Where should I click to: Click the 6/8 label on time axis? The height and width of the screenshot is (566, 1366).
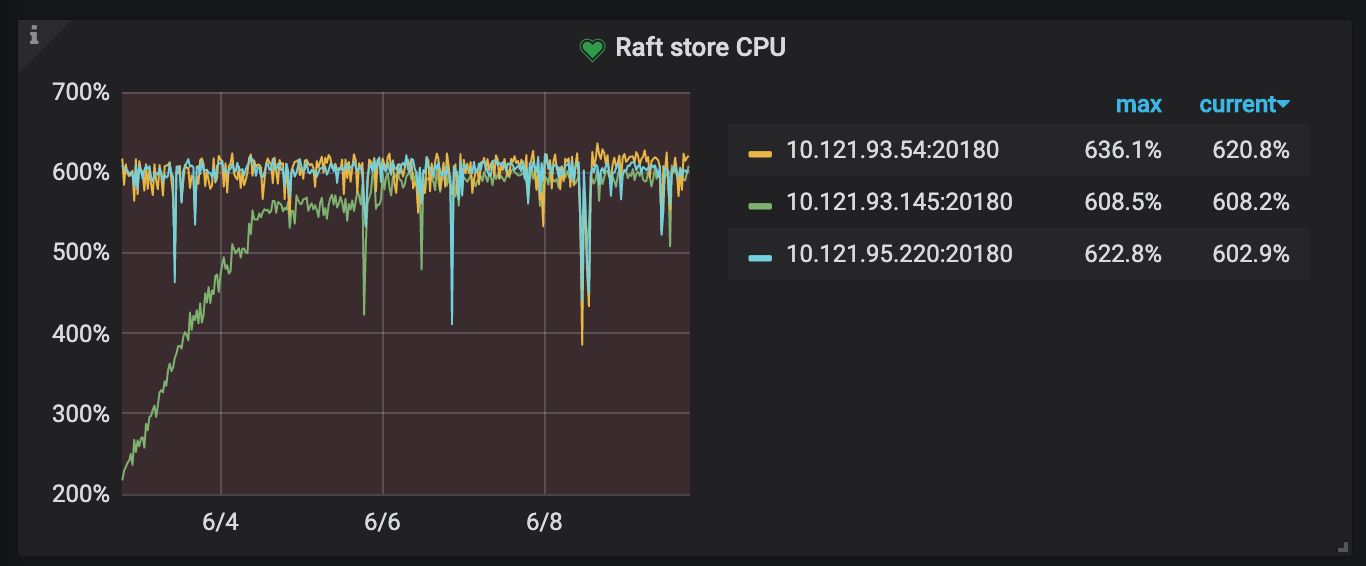pos(544,522)
